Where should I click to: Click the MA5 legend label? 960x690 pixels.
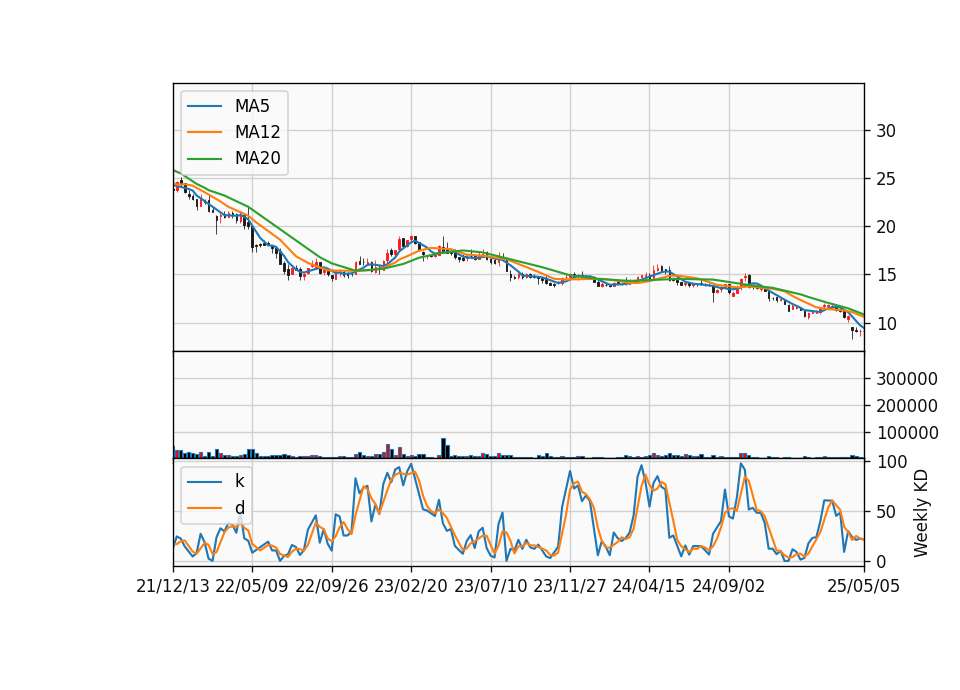coord(252,106)
